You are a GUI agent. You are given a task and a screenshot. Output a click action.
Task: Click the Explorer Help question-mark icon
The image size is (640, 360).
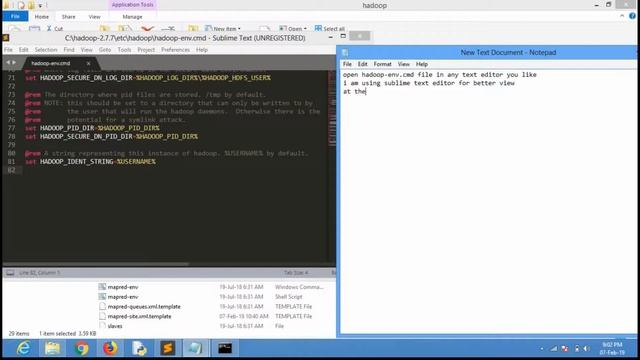632,16
